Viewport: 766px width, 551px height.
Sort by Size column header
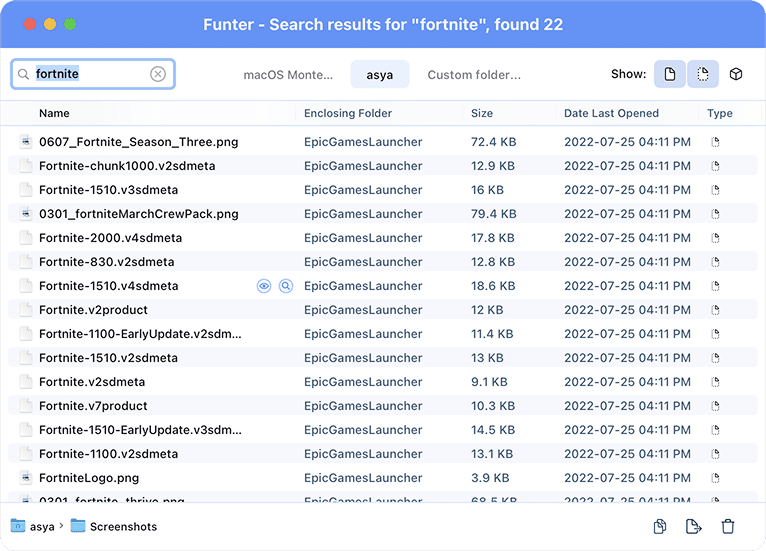click(x=482, y=113)
